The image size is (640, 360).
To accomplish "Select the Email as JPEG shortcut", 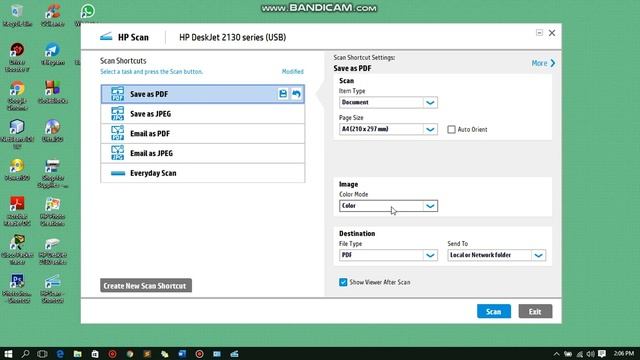I will (202, 153).
